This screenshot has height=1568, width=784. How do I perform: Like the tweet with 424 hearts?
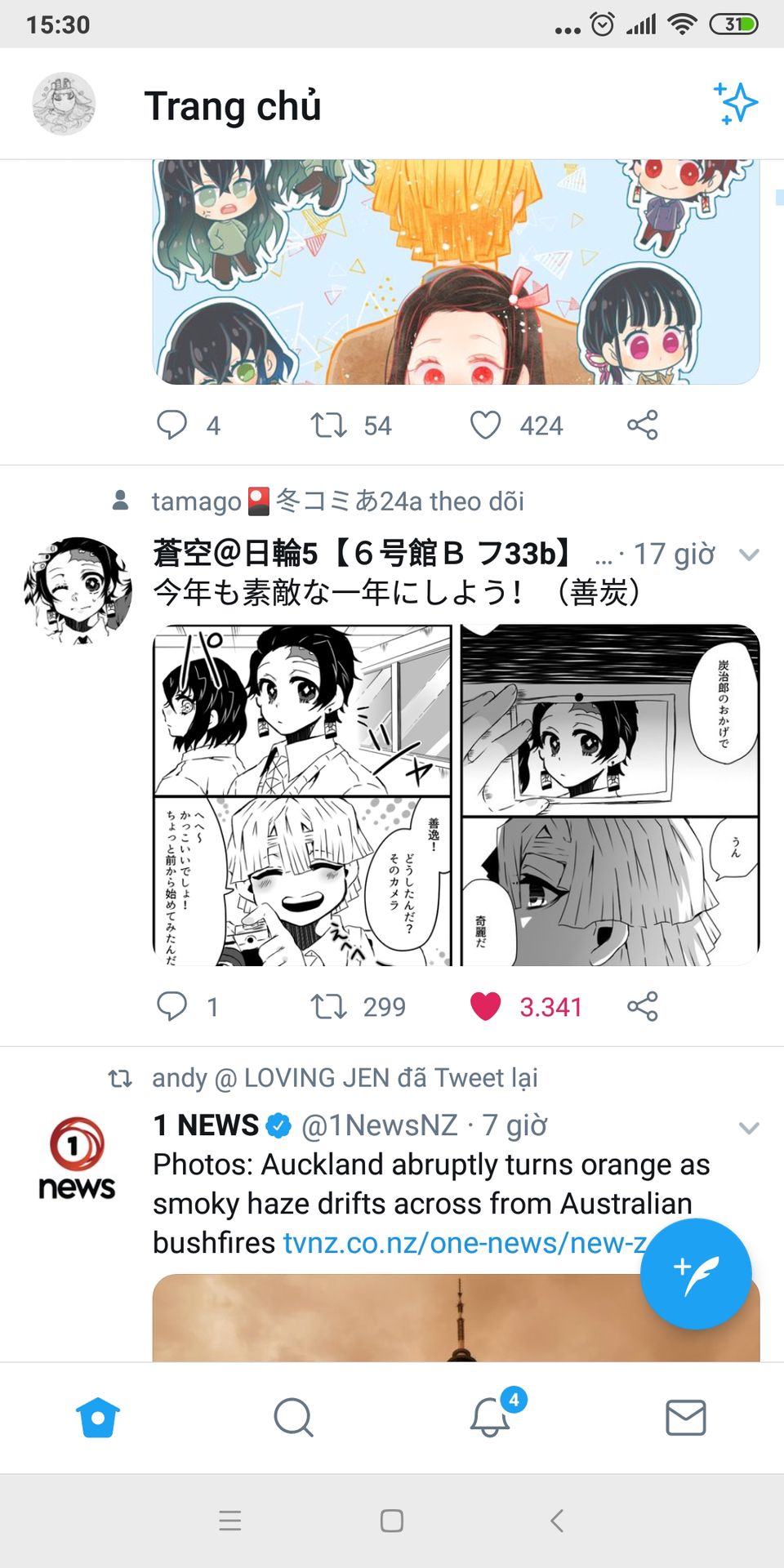(485, 425)
